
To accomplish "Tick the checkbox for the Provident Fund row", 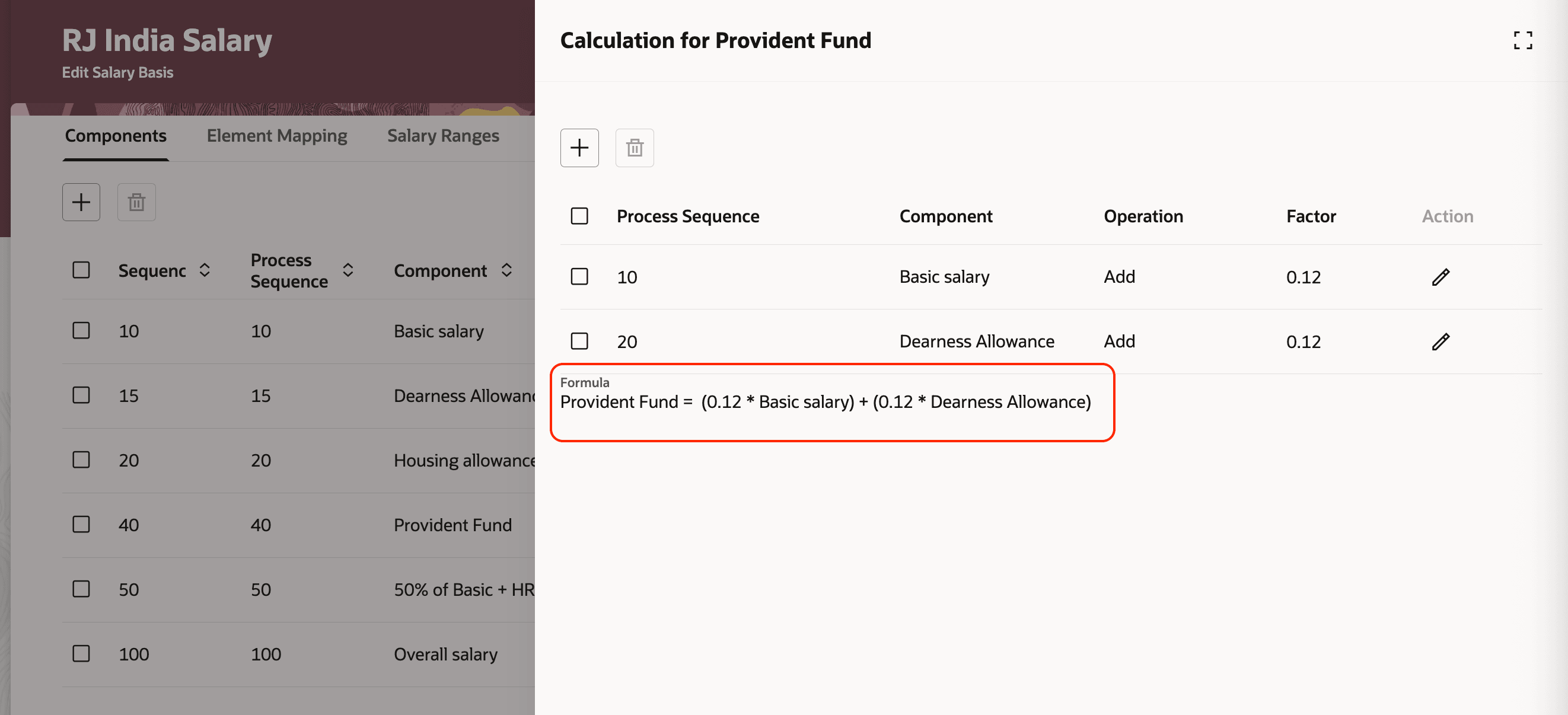I will tap(81, 525).
